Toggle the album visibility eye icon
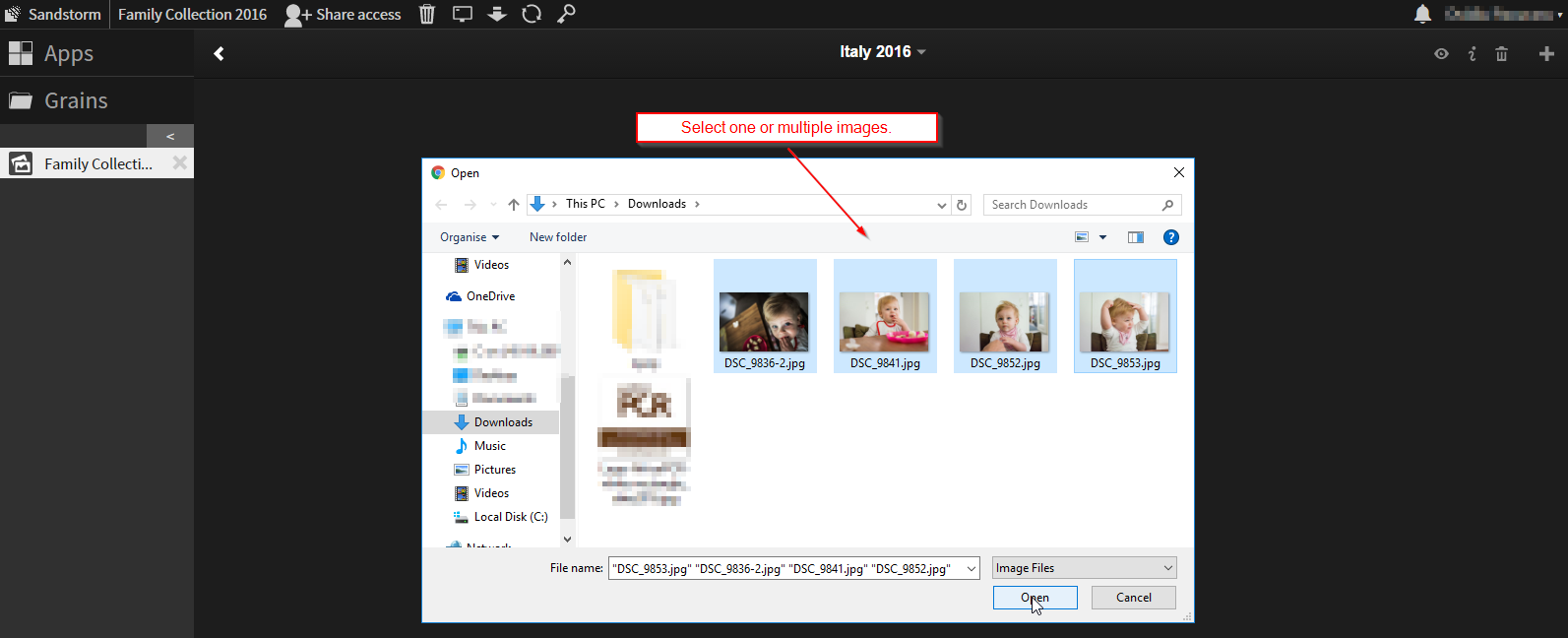 coord(1441,54)
